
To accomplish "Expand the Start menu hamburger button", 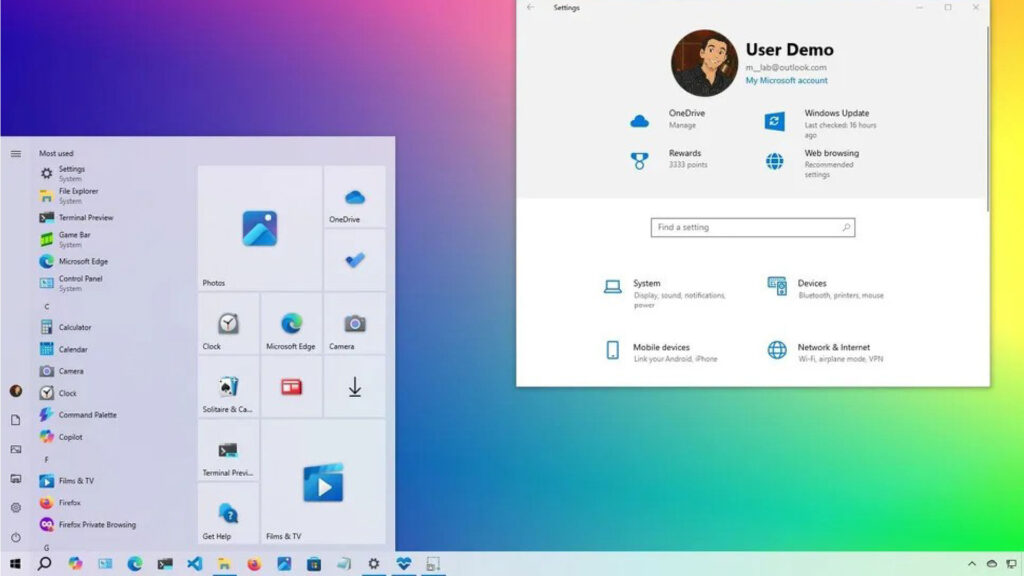I will (x=16, y=153).
